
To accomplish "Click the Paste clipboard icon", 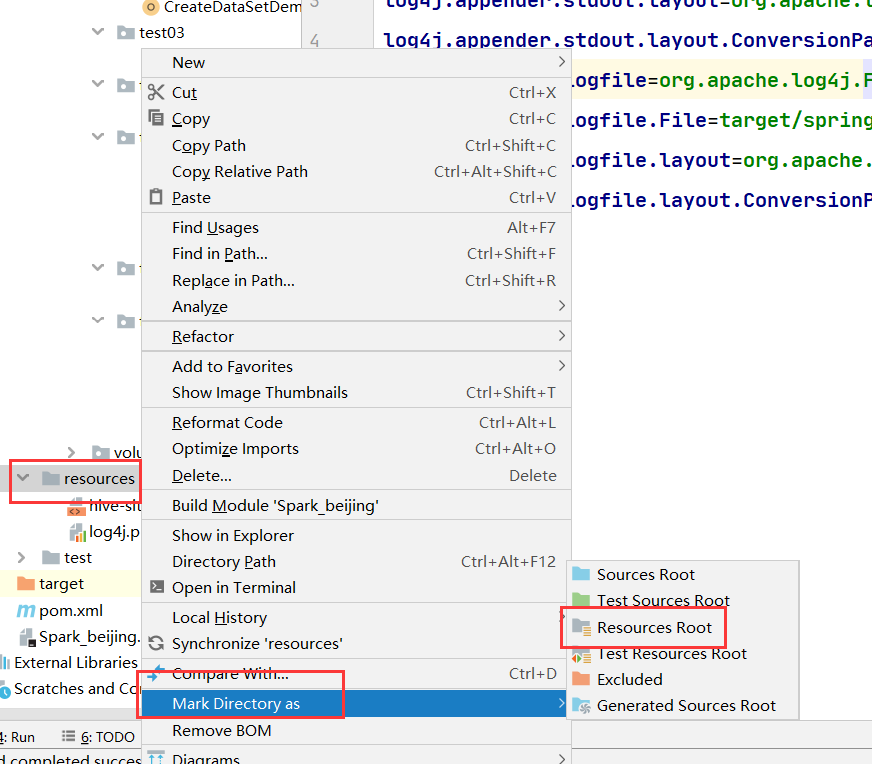I will point(155,197).
